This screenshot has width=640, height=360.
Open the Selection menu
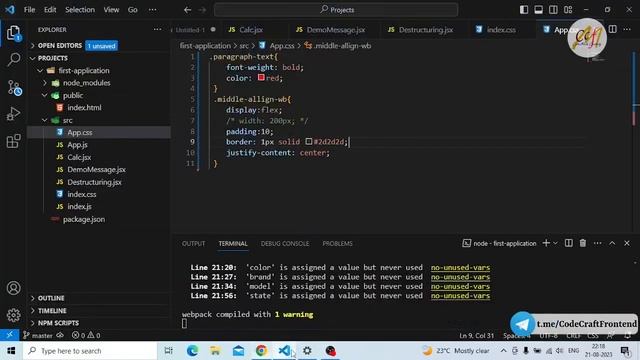click(x=80, y=10)
